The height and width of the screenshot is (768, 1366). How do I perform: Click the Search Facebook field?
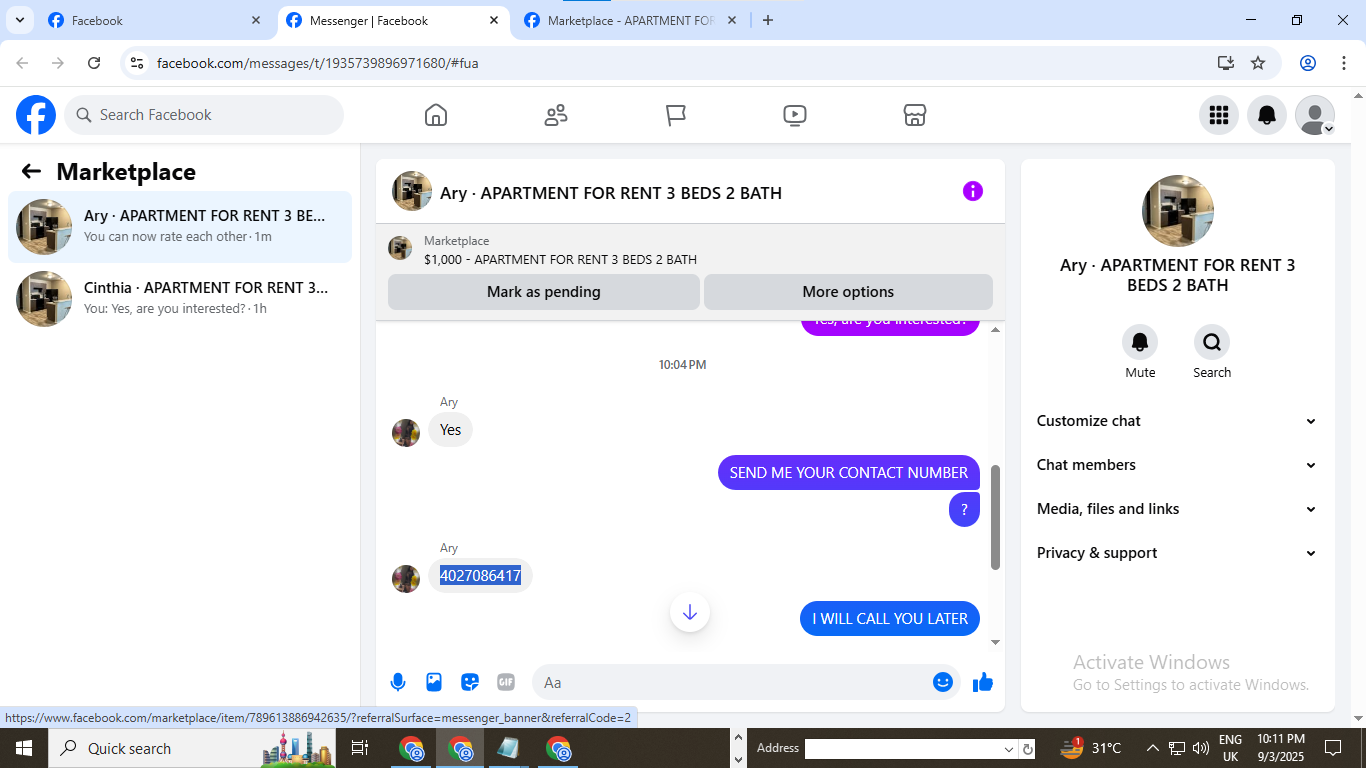(204, 115)
